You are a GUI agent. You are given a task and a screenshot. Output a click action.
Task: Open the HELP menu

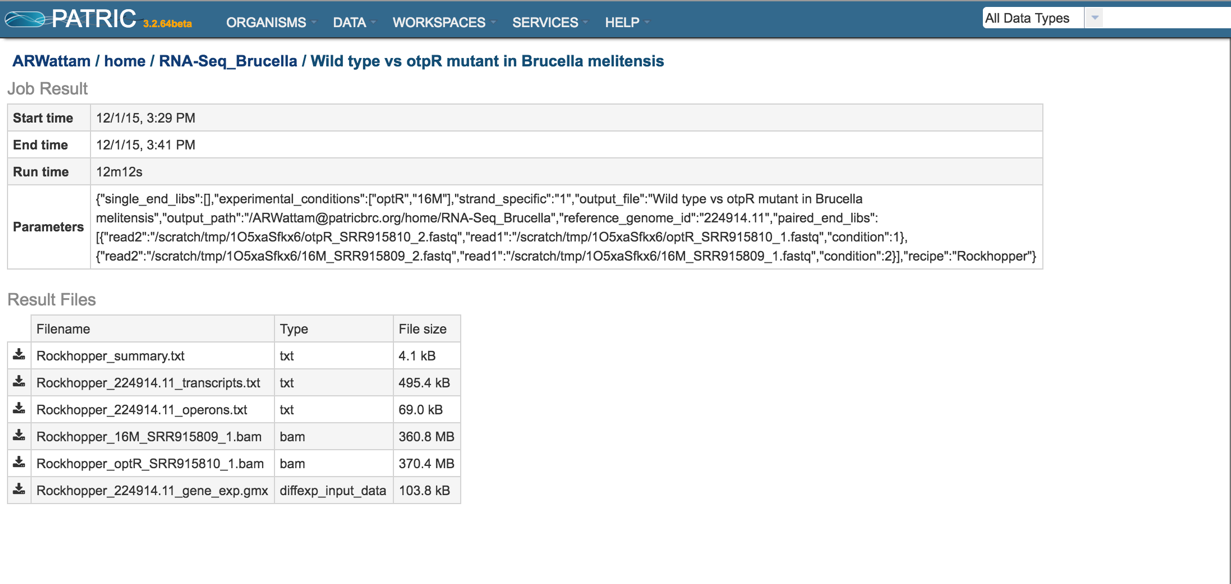627,22
